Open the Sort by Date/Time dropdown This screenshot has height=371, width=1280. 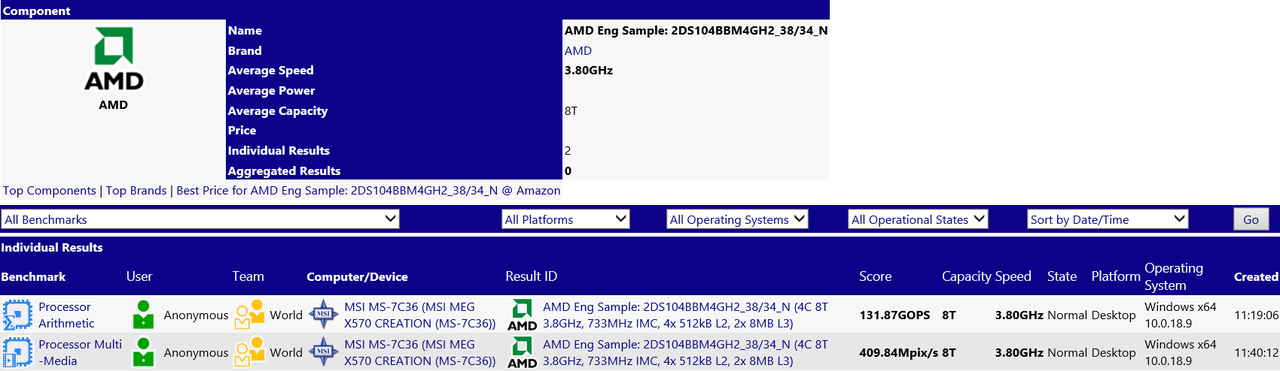coord(1108,219)
